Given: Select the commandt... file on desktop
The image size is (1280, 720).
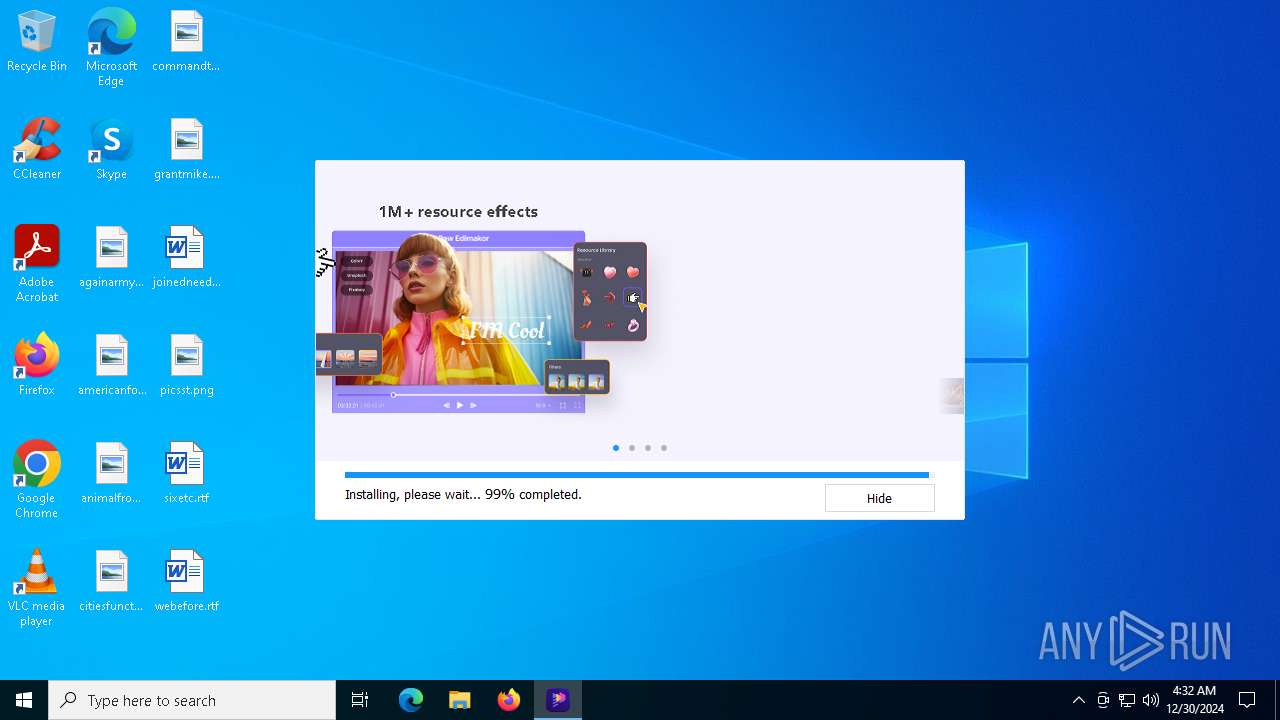Looking at the screenshot, I should click(186, 42).
